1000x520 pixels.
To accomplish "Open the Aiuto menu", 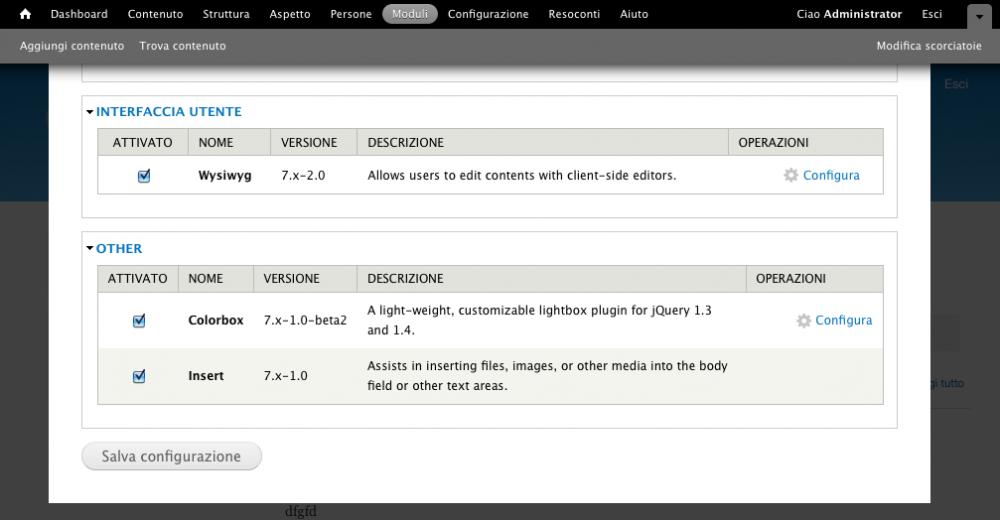I will [x=634, y=14].
